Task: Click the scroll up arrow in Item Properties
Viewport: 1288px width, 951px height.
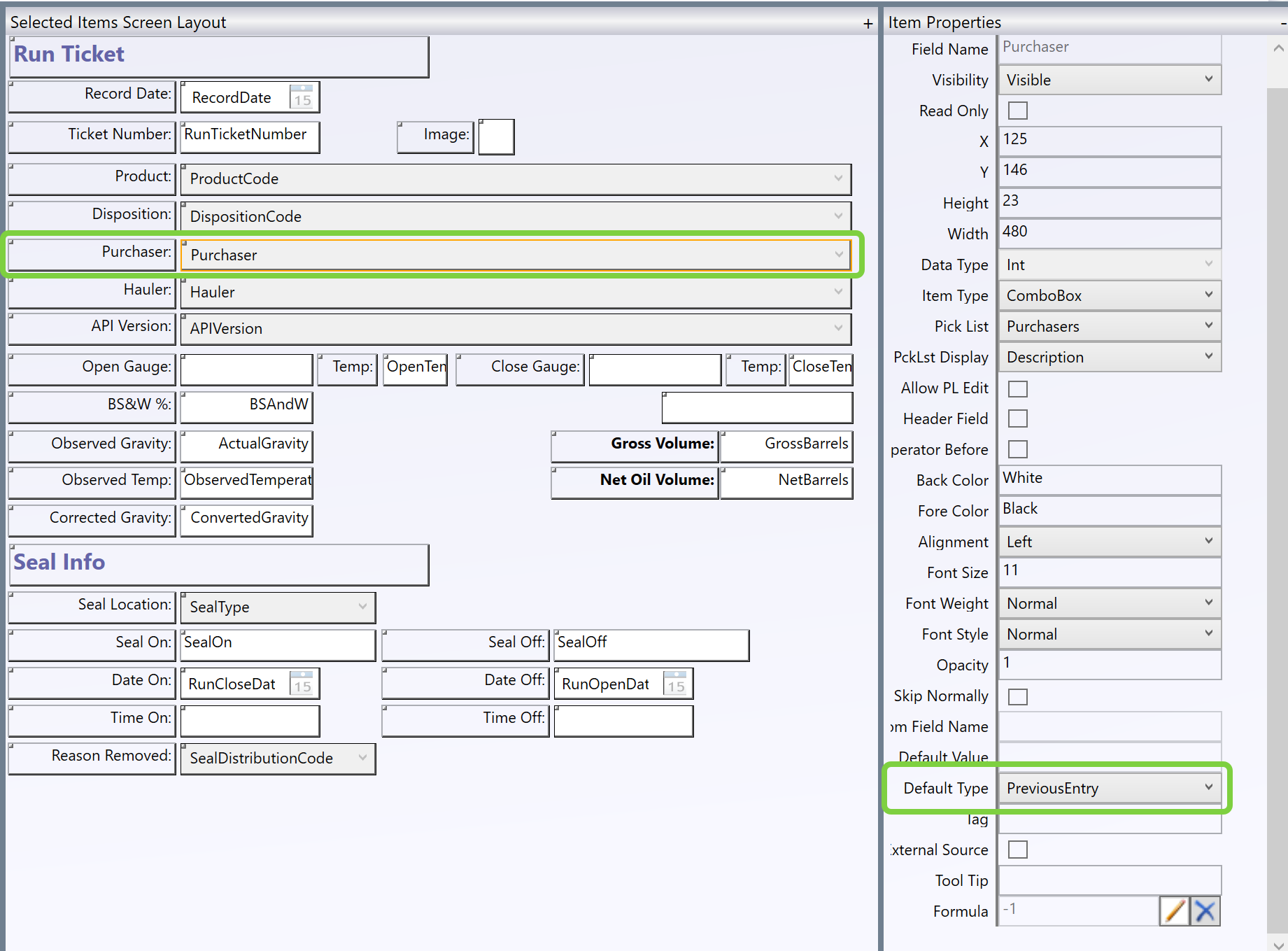Action: pos(1278,48)
